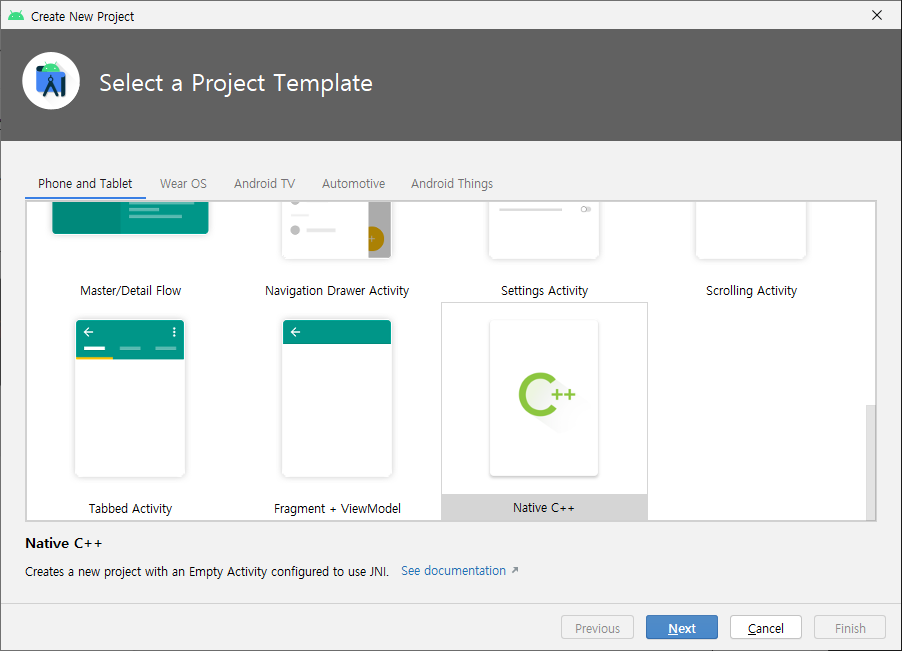The image size is (902, 651).
Task: Select the Navigation Drawer Activity preview
Action: (337, 229)
